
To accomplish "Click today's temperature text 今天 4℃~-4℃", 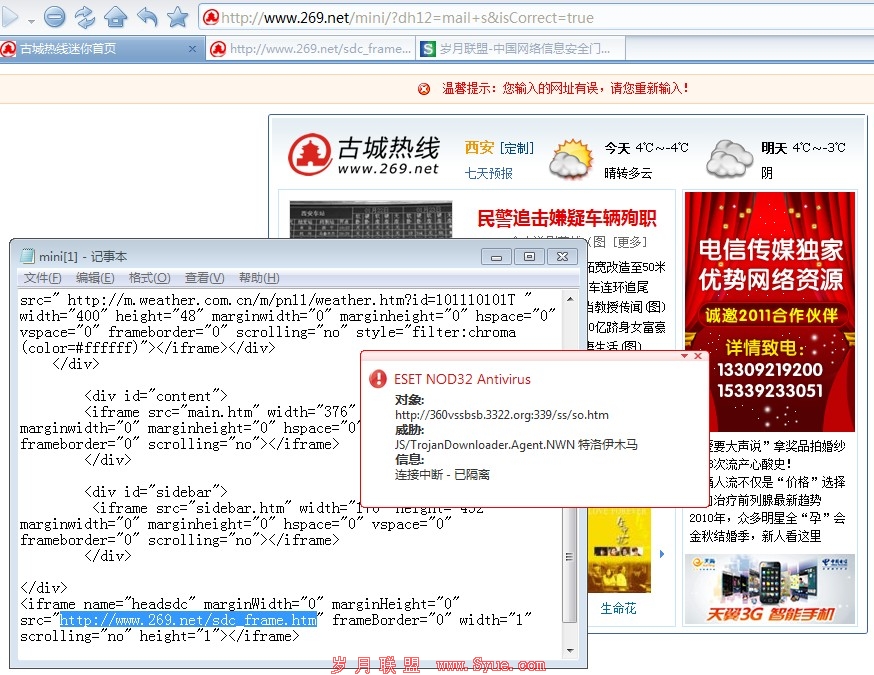I will (x=647, y=148).
